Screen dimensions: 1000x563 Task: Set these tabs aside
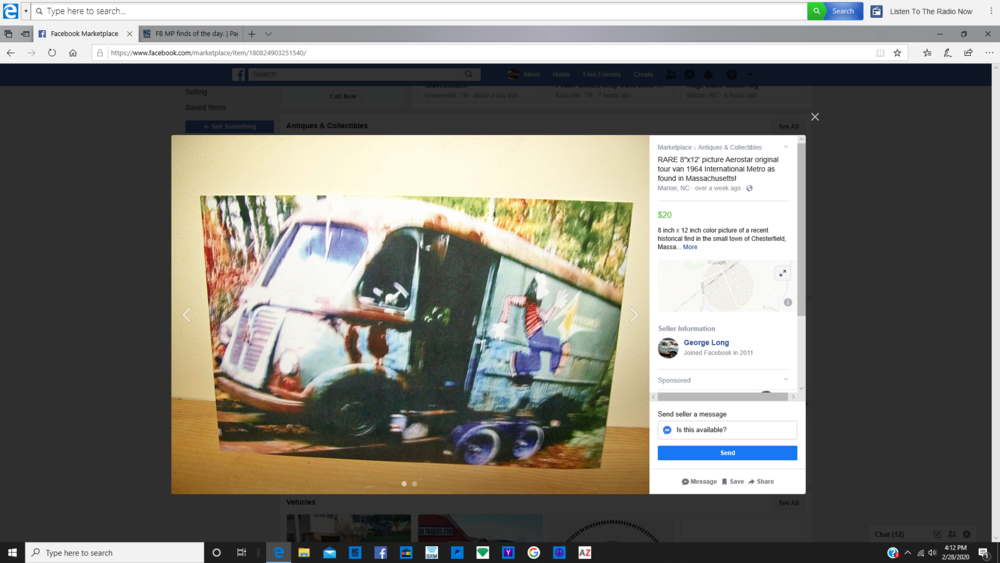coord(25,34)
